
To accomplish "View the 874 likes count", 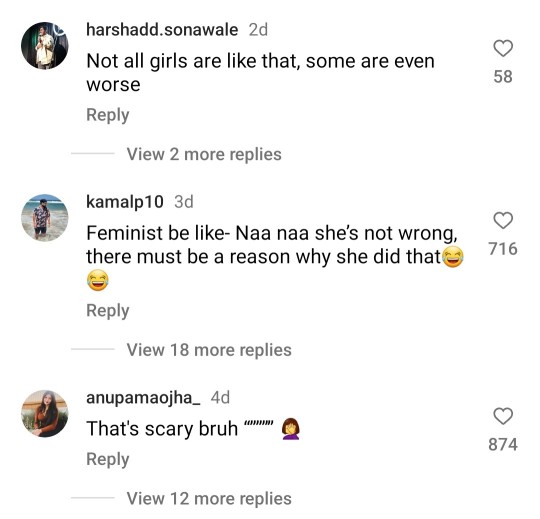I will coord(503,444).
